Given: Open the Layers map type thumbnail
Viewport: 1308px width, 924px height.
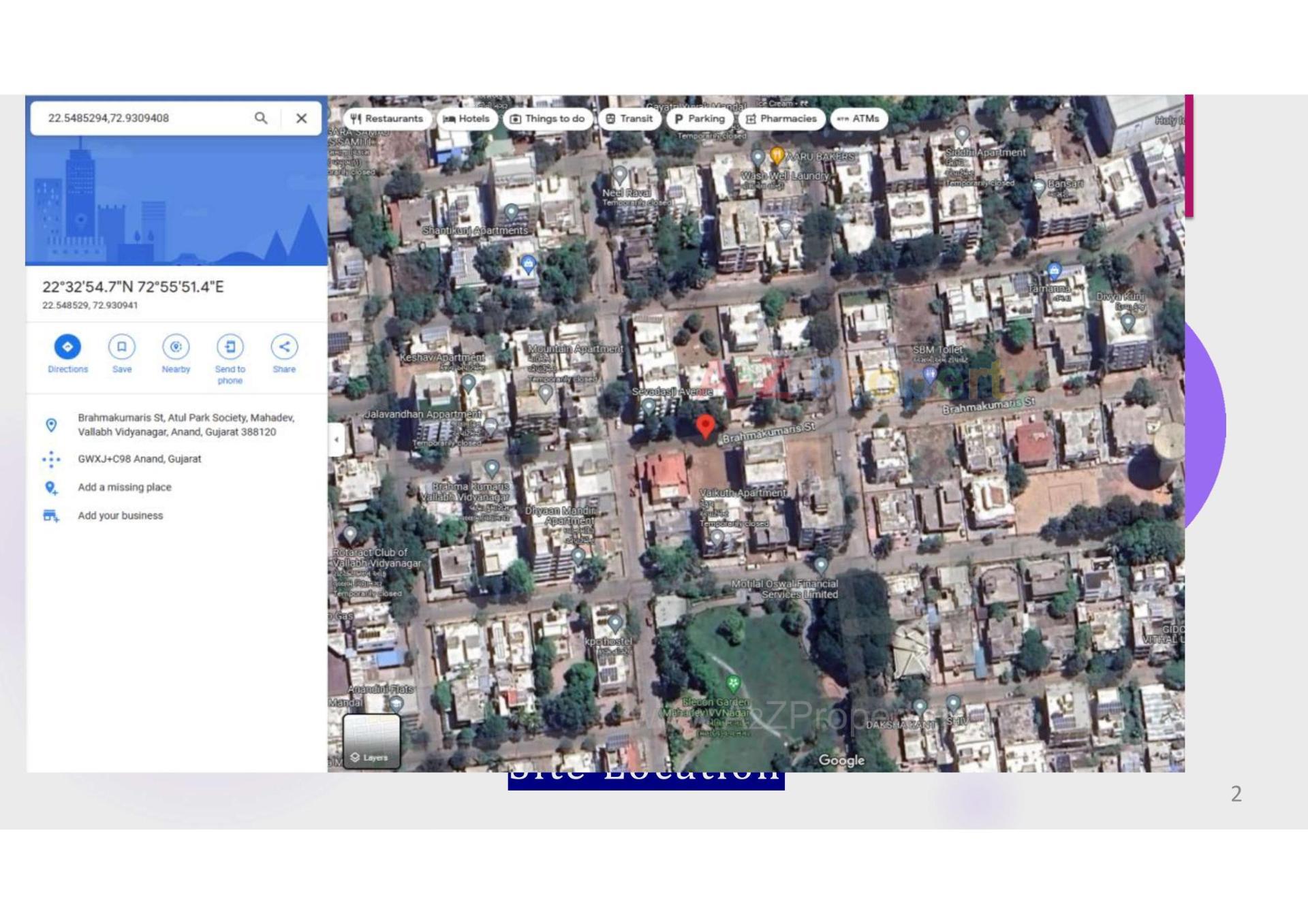Looking at the screenshot, I should 371,741.
